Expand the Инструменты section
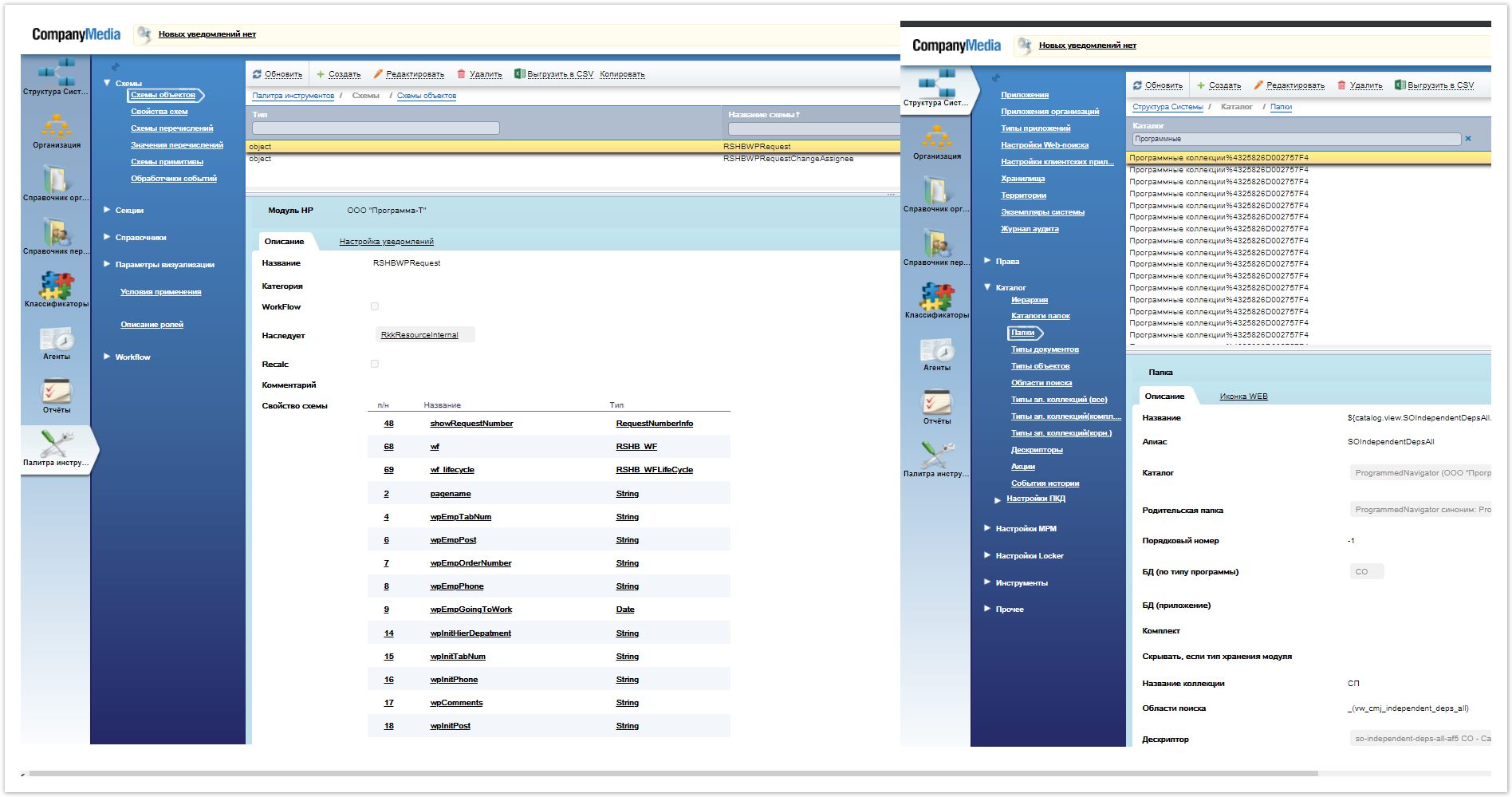The width and height of the screenshot is (1512, 797). tap(987, 582)
